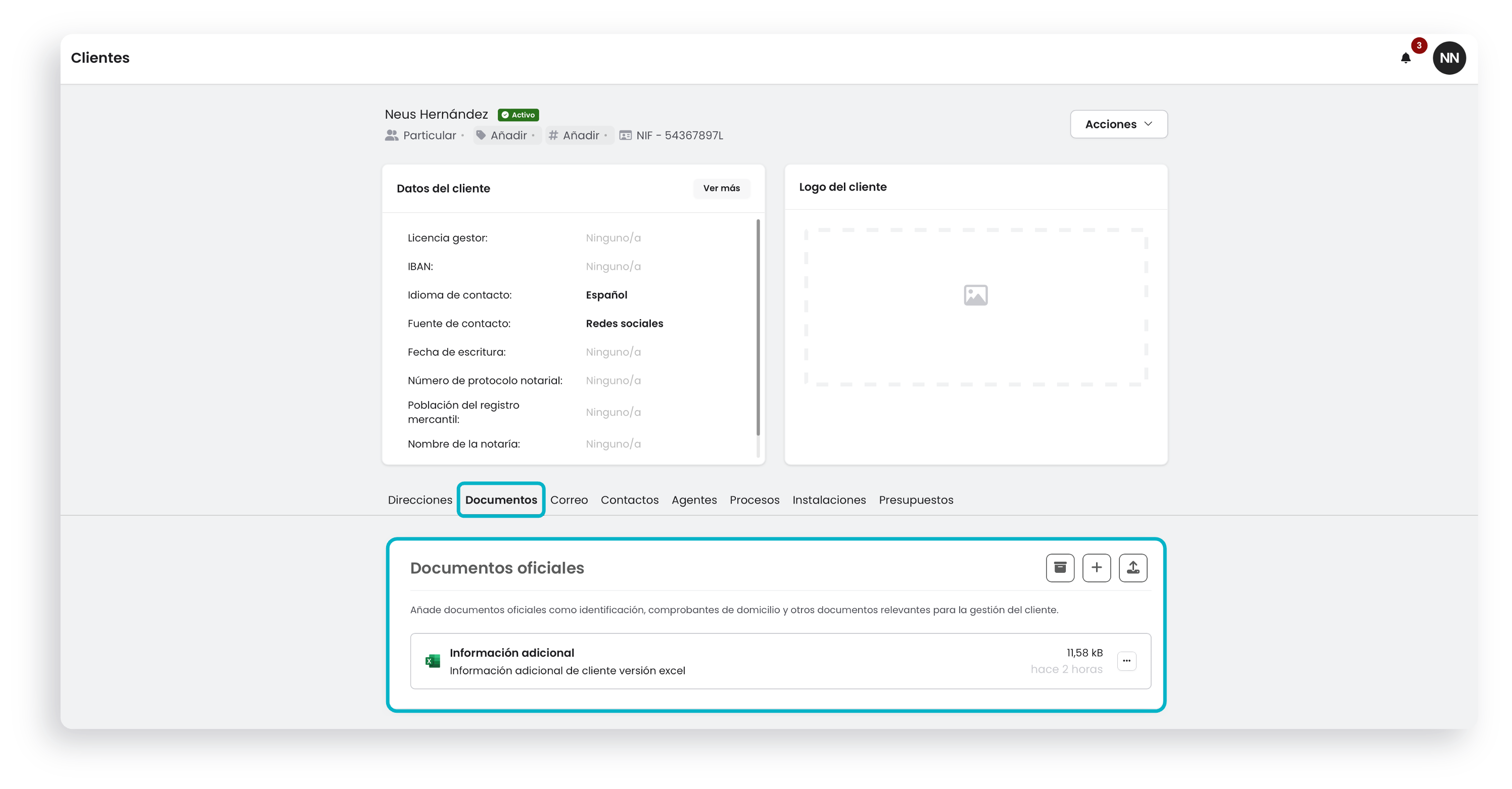Open the notifications bell icon
The height and width of the screenshot is (789, 1512).
(x=1405, y=58)
